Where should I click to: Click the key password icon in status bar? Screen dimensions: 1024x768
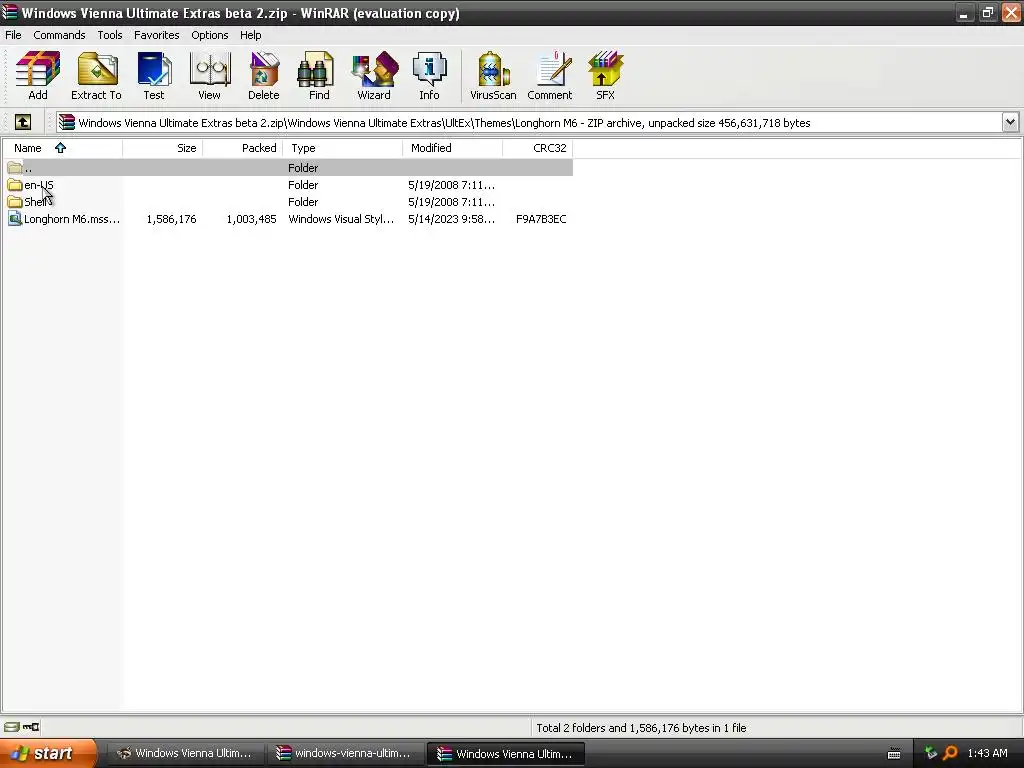pos(31,727)
